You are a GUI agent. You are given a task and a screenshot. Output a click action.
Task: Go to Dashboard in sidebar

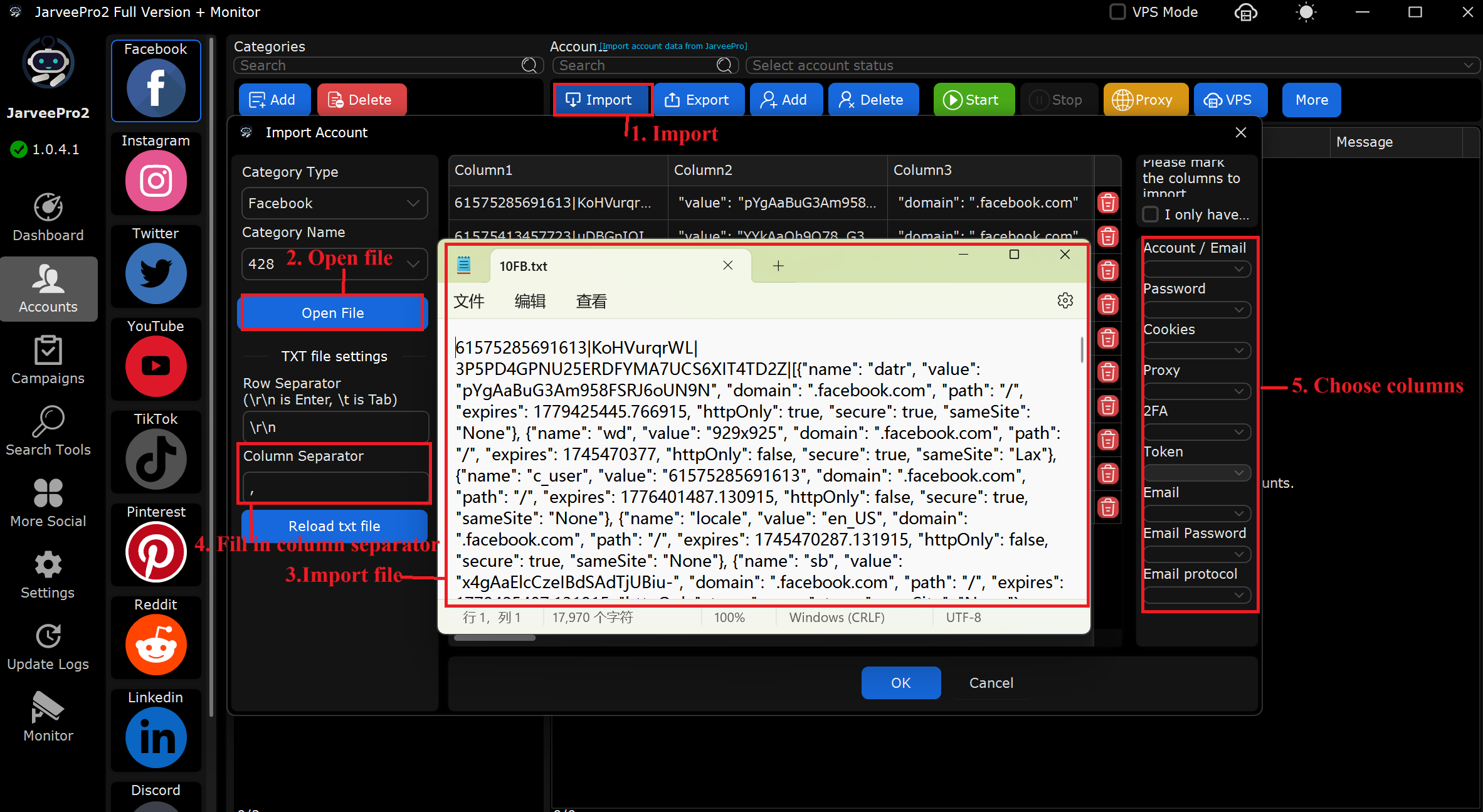pos(48,217)
